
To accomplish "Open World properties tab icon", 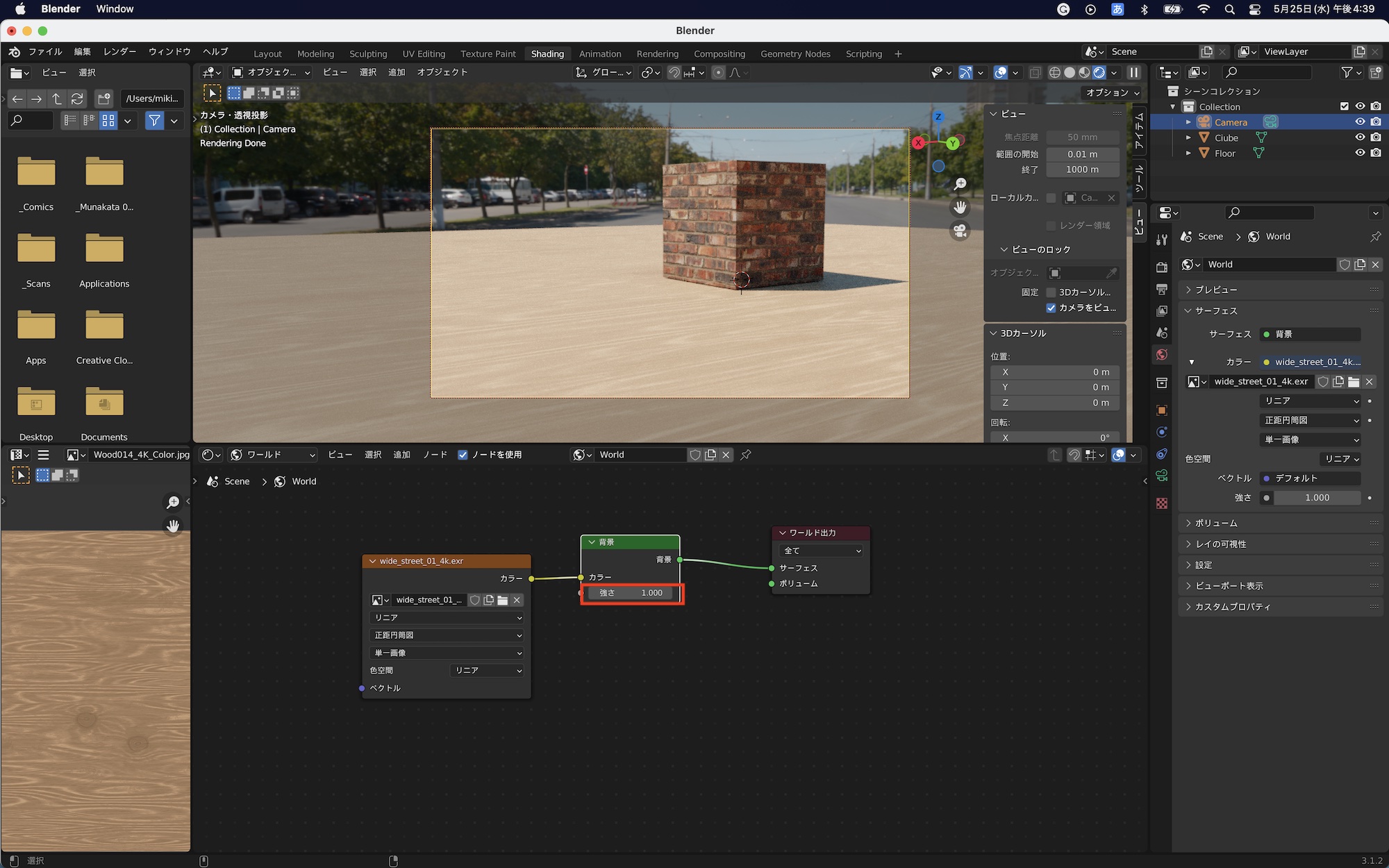I will 1162,355.
